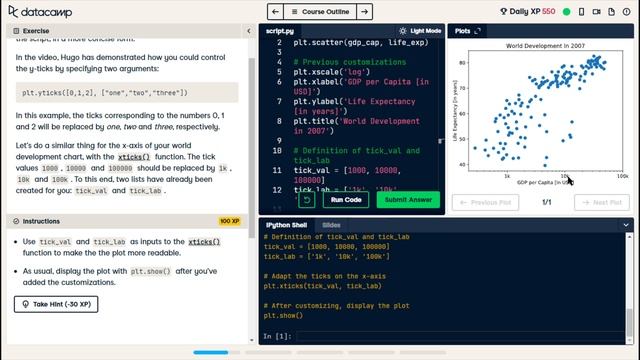Screen dimensions: 640x360
Task: Click plt.xticks(tick_val, tick_lab) shell line
Action: [322, 286]
